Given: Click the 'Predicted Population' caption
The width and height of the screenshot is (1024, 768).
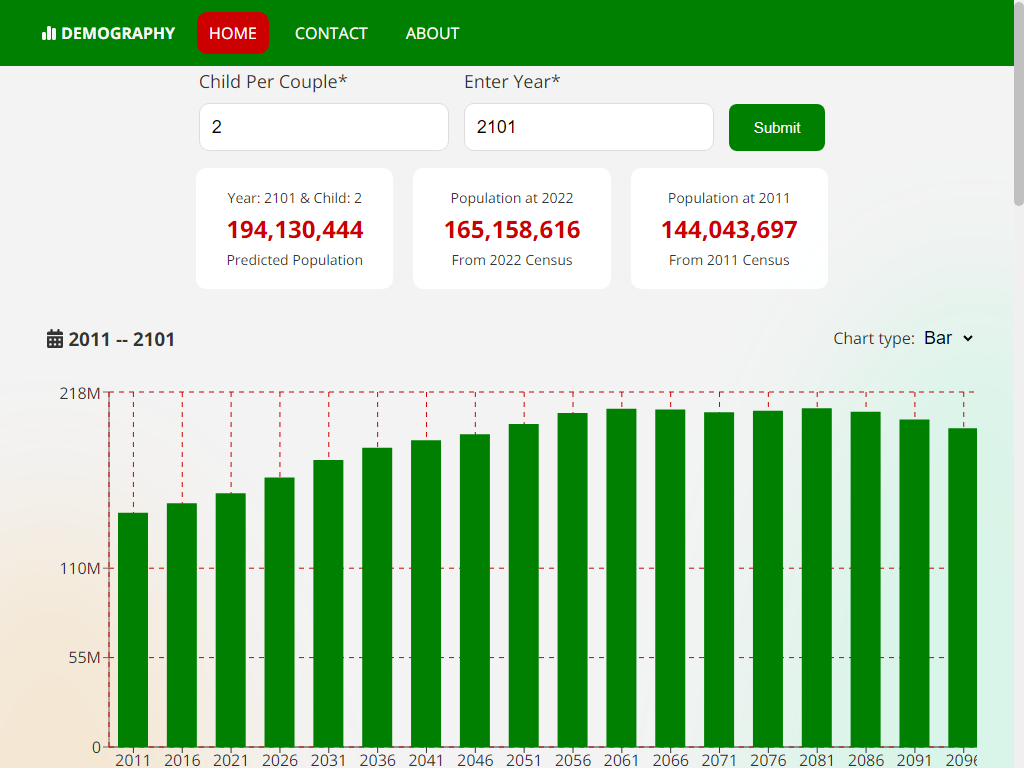Looking at the screenshot, I should (x=295, y=260).
